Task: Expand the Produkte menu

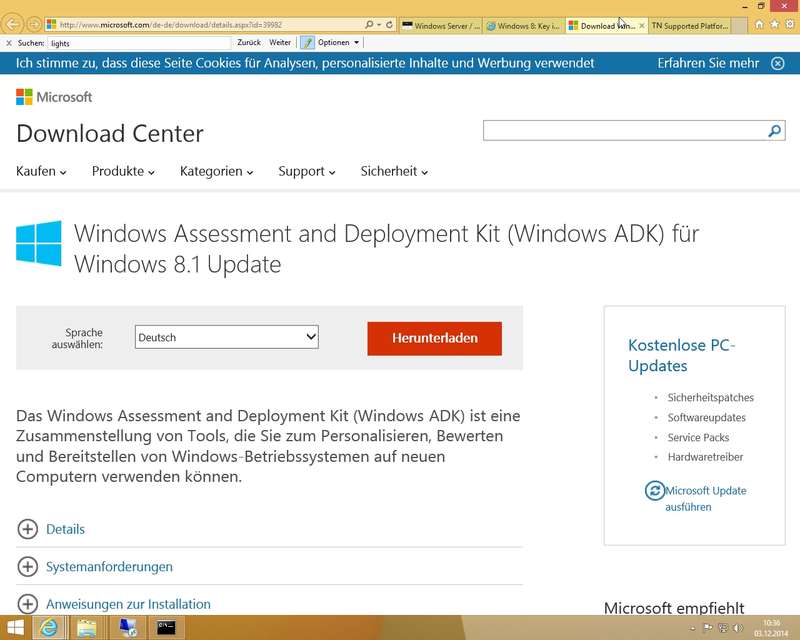Action: [123, 171]
